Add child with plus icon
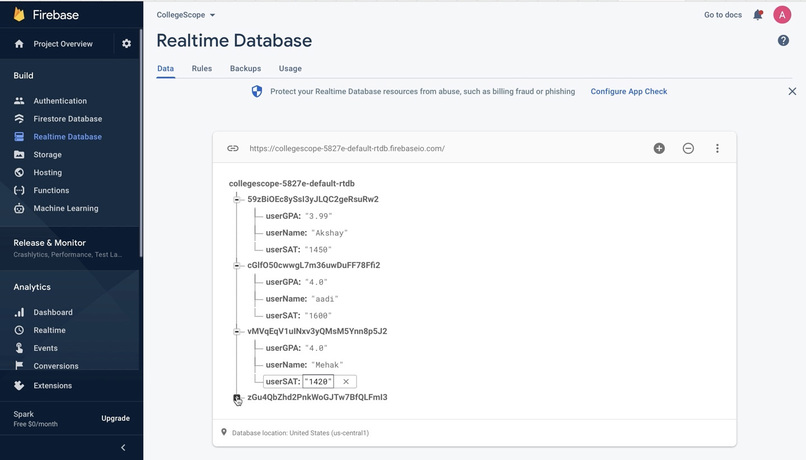Image resolution: width=806 pixels, height=460 pixels. tap(659, 148)
